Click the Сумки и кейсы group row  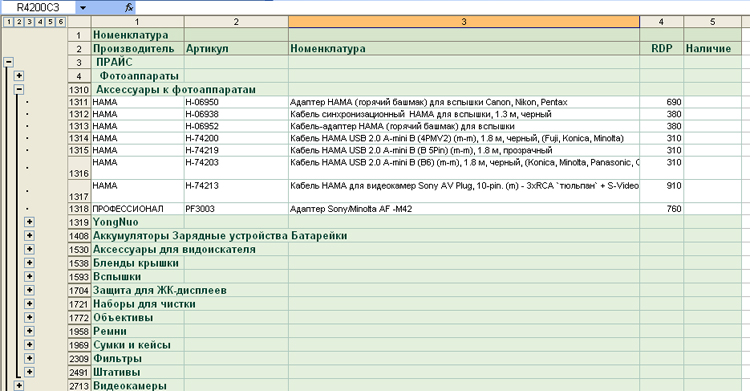click(x=416, y=345)
